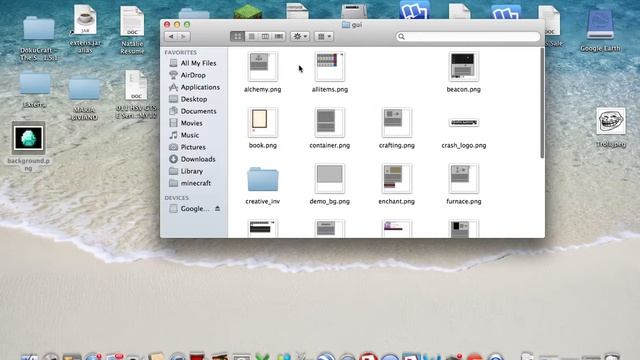The width and height of the screenshot is (640, 360).
Task: Select jar alias file on desktop
Action: 85,20
